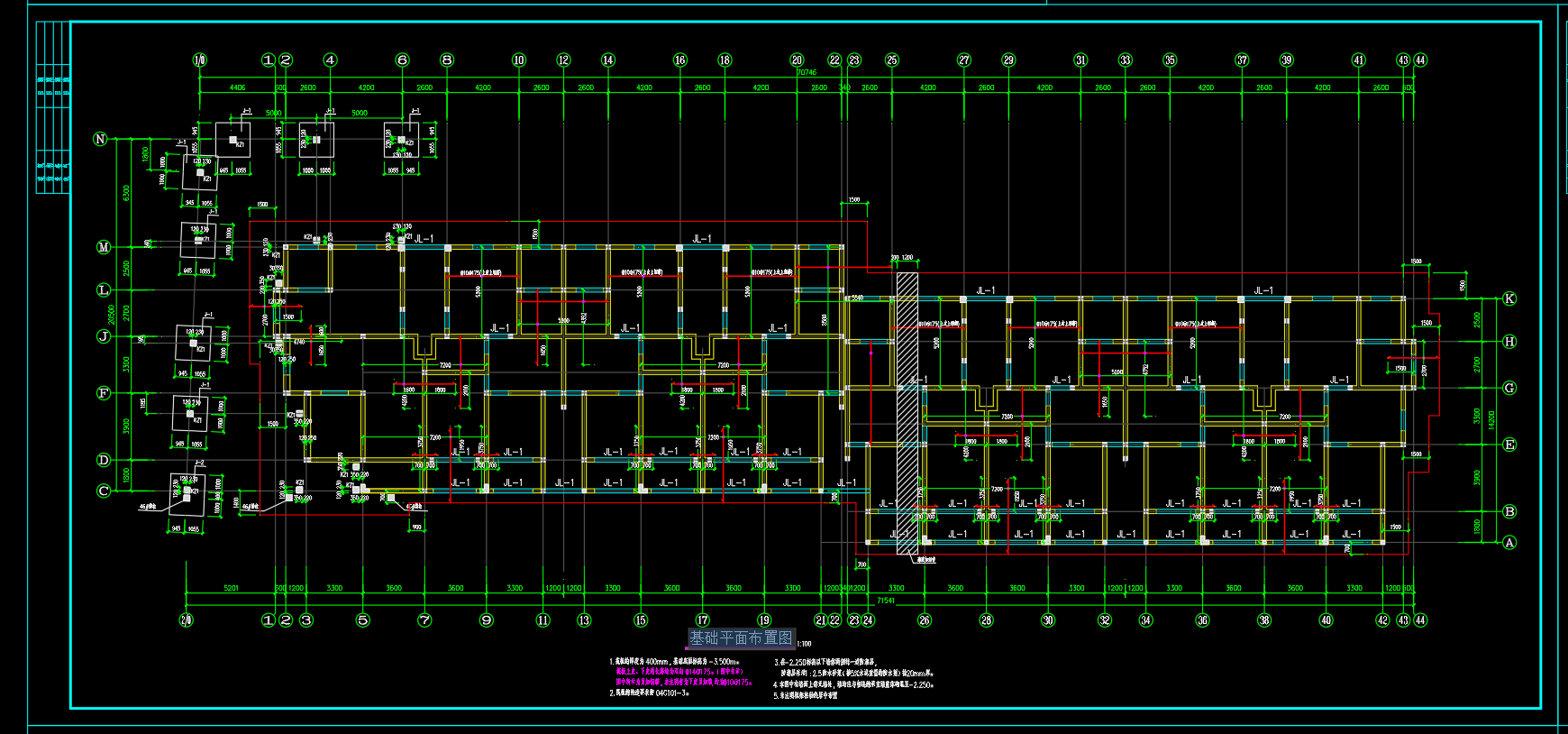Click grid axis bubble 14
This screenshot has width=1568, height=734.
point(608,60)
